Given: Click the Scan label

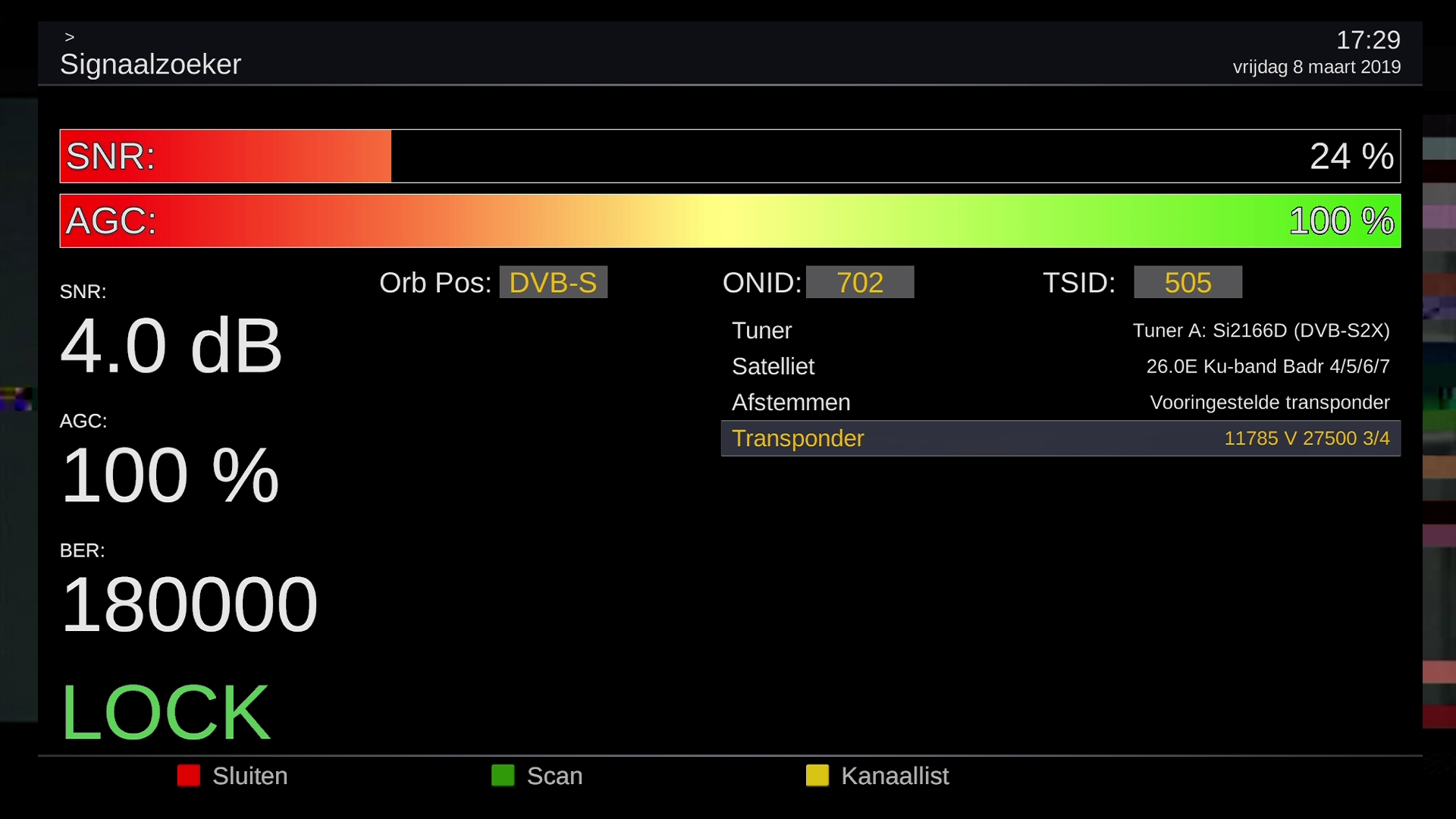Looking at the screenshot, I should pyautogui.click(x=554, y=776).
